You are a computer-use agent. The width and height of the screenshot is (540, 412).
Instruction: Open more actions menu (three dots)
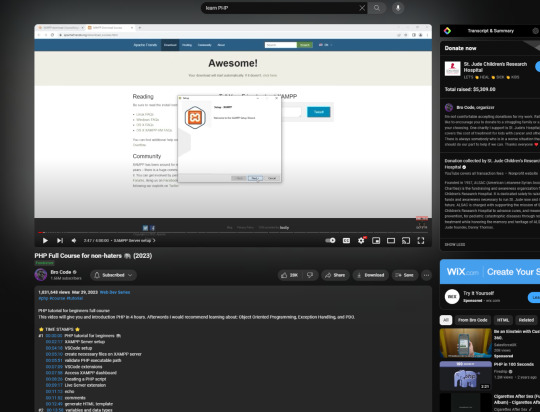pyautogui.click(x=426, y=275)
